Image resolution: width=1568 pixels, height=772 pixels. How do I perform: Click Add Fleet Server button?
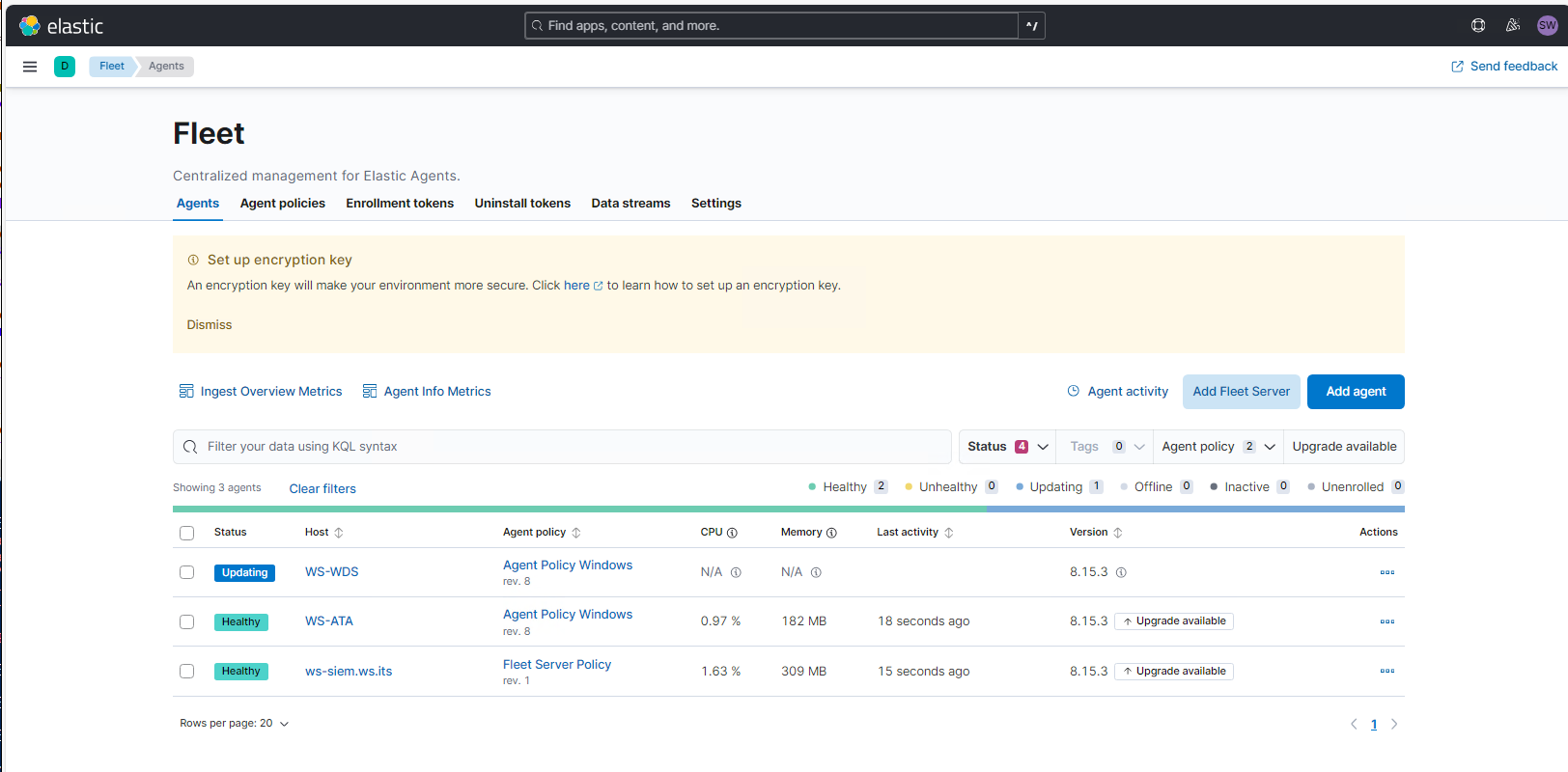1242,392
